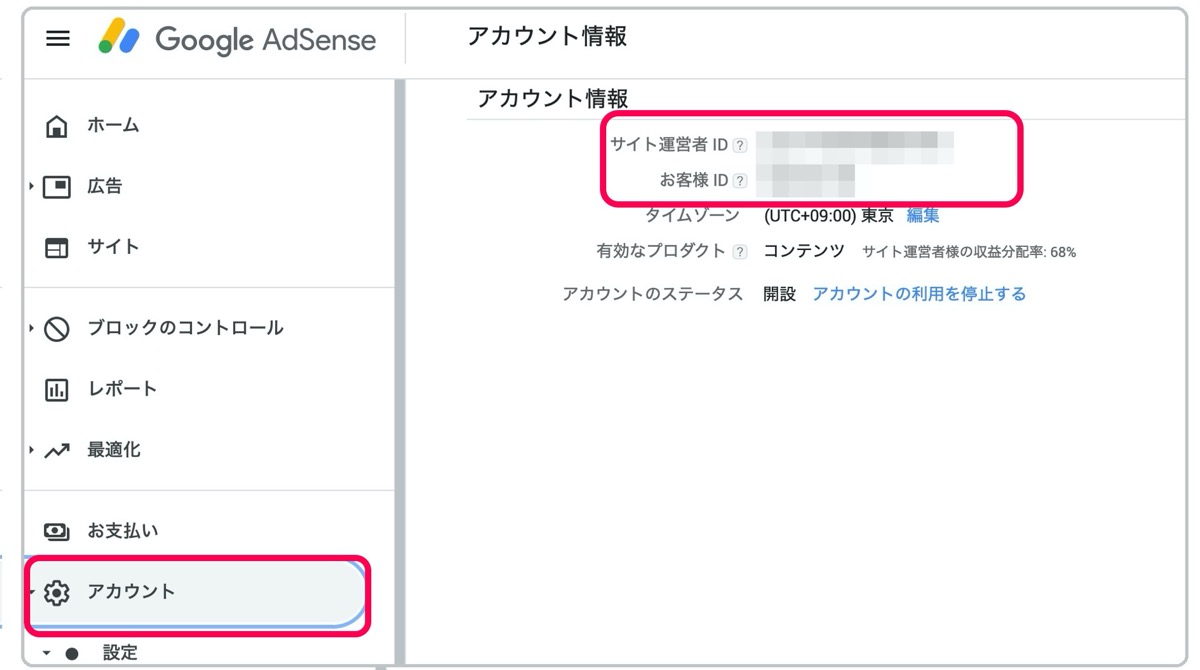Click the コンテンツ product text

click(x=804, y=251)
